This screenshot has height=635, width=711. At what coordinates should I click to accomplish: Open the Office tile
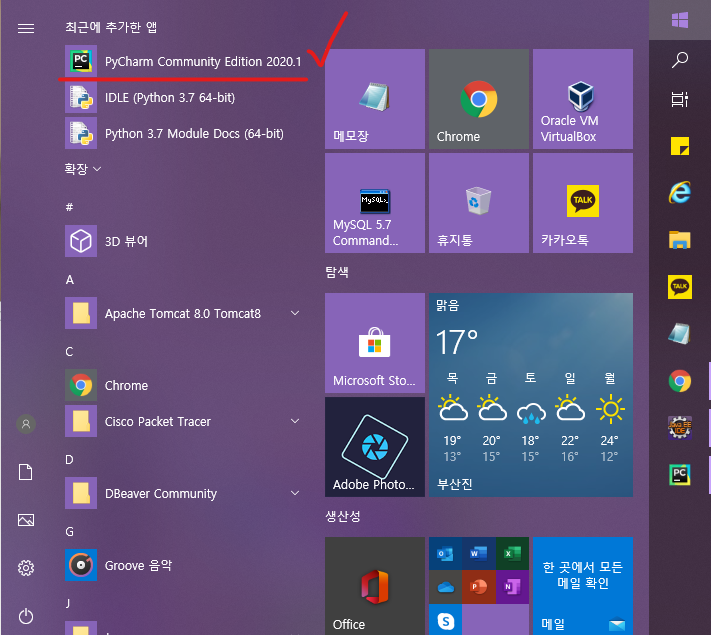click(x=375, y=586)
